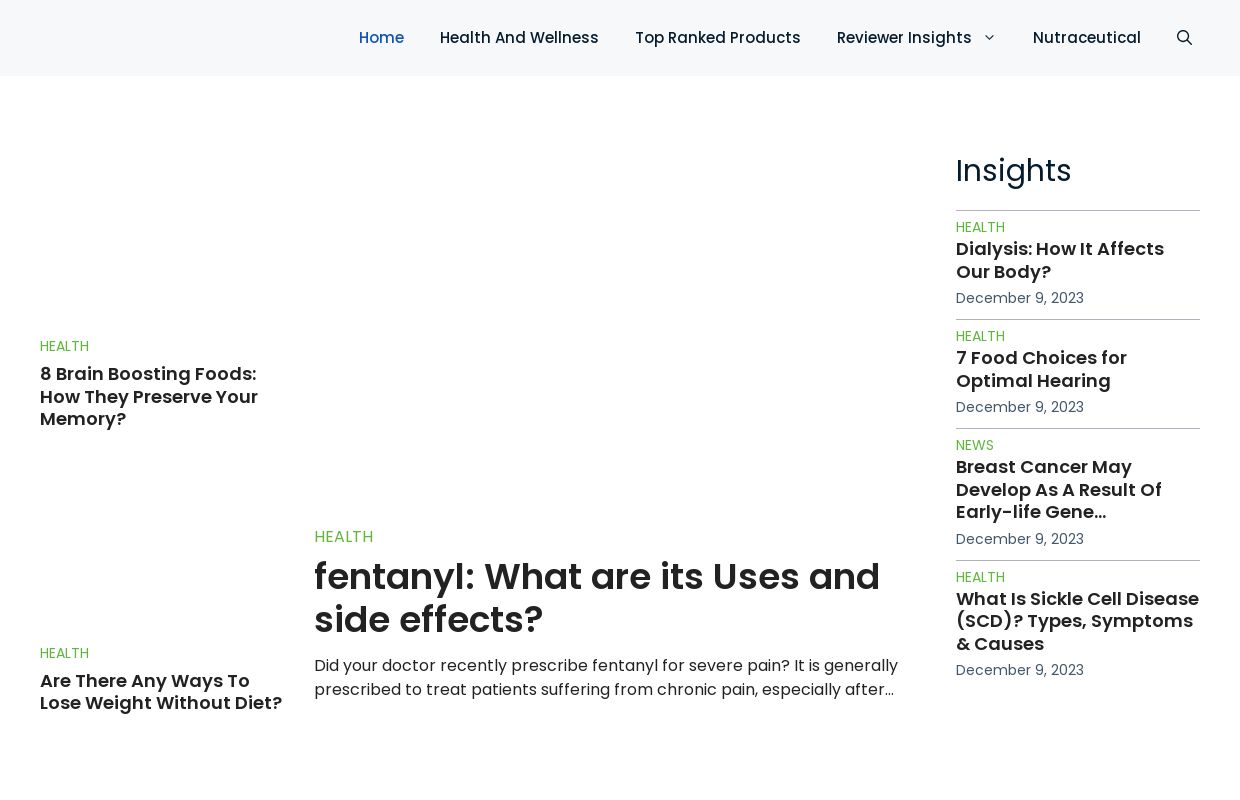
Task: Go to the Home menu item
Action: (x=381, y=38)
